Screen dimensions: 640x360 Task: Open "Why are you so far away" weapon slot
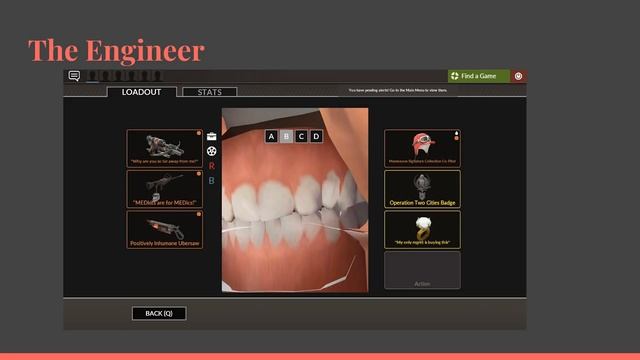tap(164, 148)
